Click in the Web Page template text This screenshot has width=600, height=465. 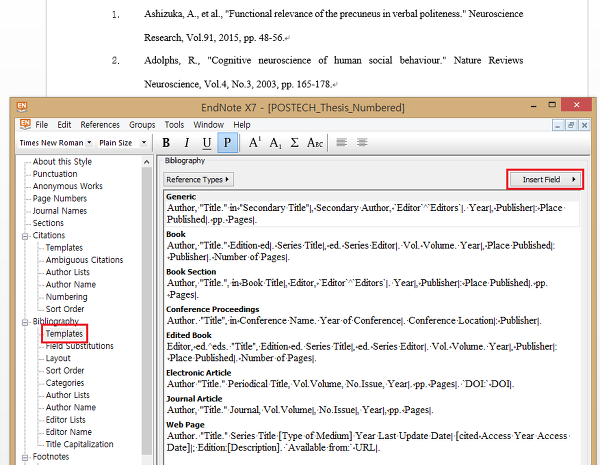tap(368, 442)
